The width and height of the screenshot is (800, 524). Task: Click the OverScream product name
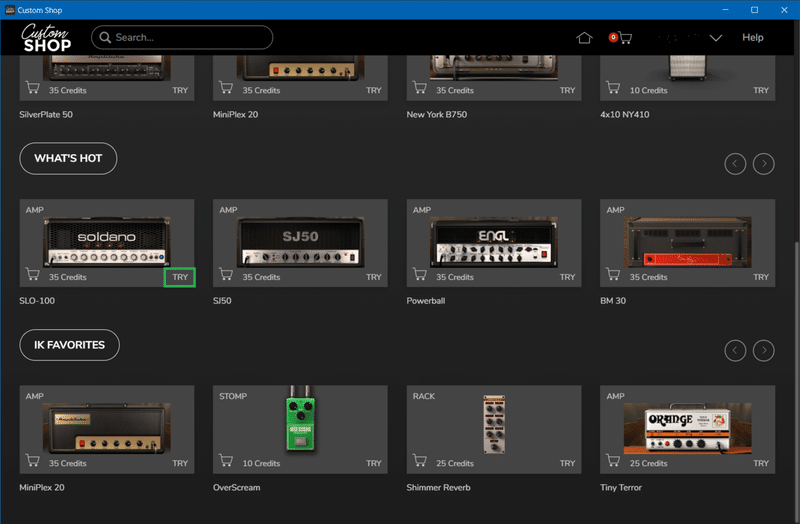coord(237,487)
